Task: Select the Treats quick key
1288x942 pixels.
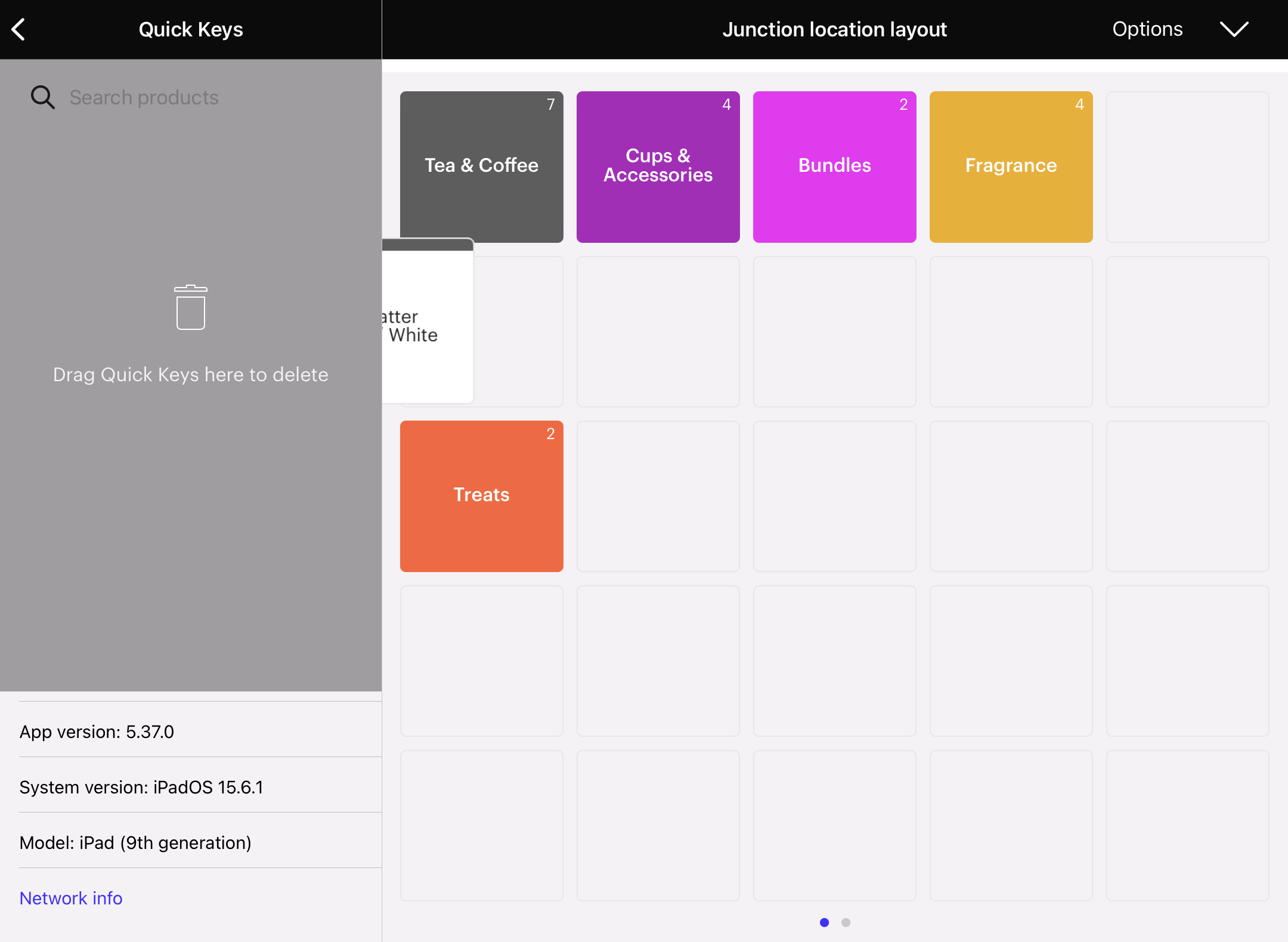Action: tap(481, 495)
